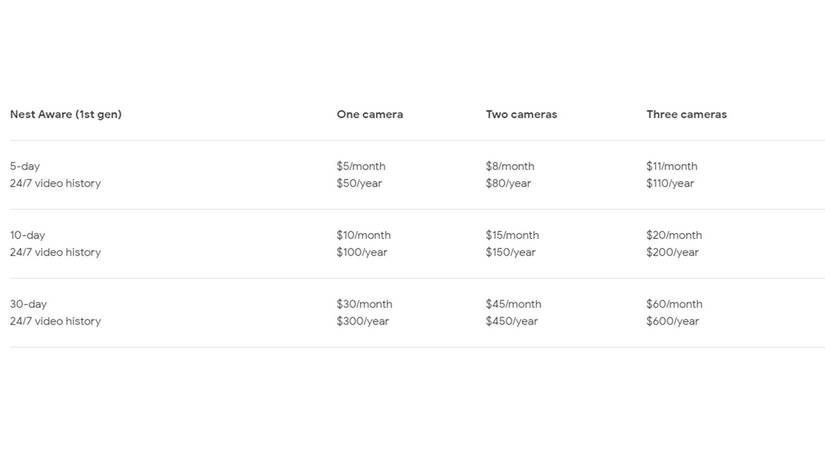This screenshot has height=464, width=825.
Task: Click the $5/month price
Action: tap(361, 166)
